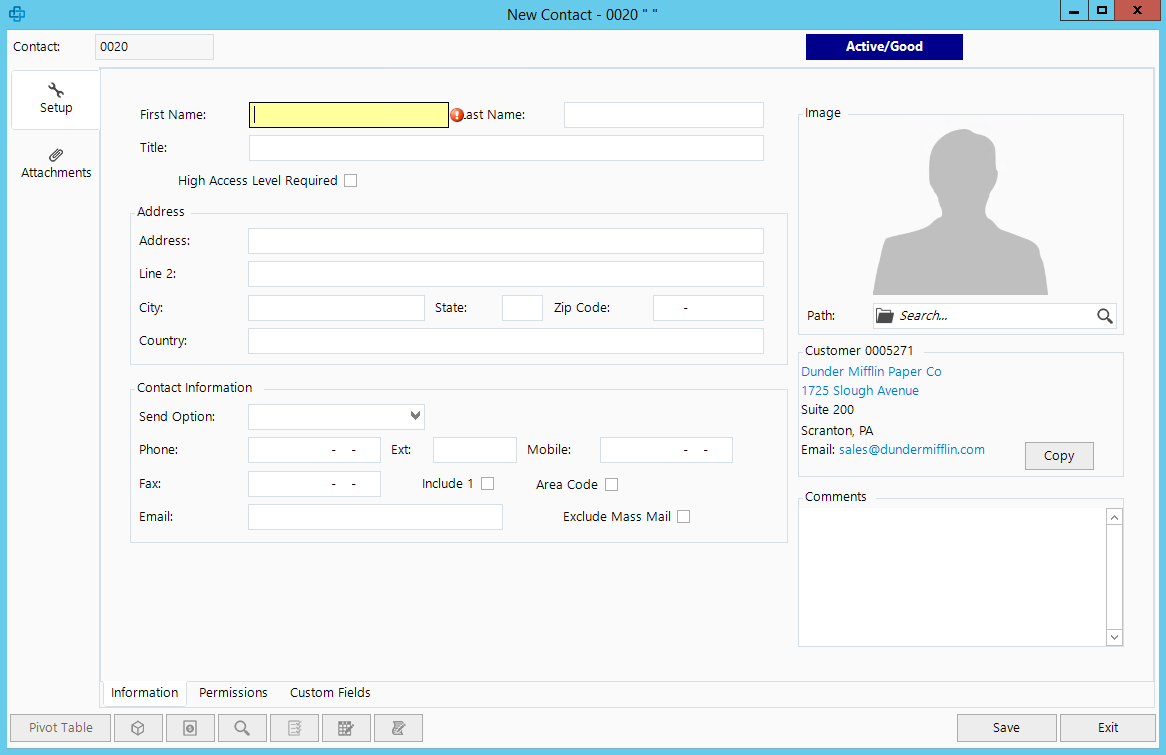The height and width of the screenshot is (755, 1166).
Task: Click the checklist icon in the bottom toolbar
Action: pos(294,728)
